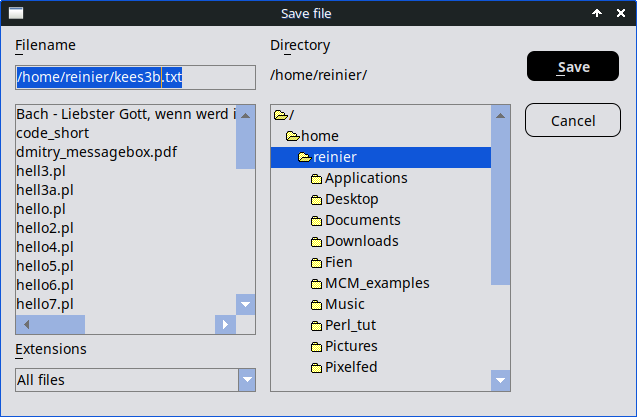Select hello.pl in the file list

(42, 209)
